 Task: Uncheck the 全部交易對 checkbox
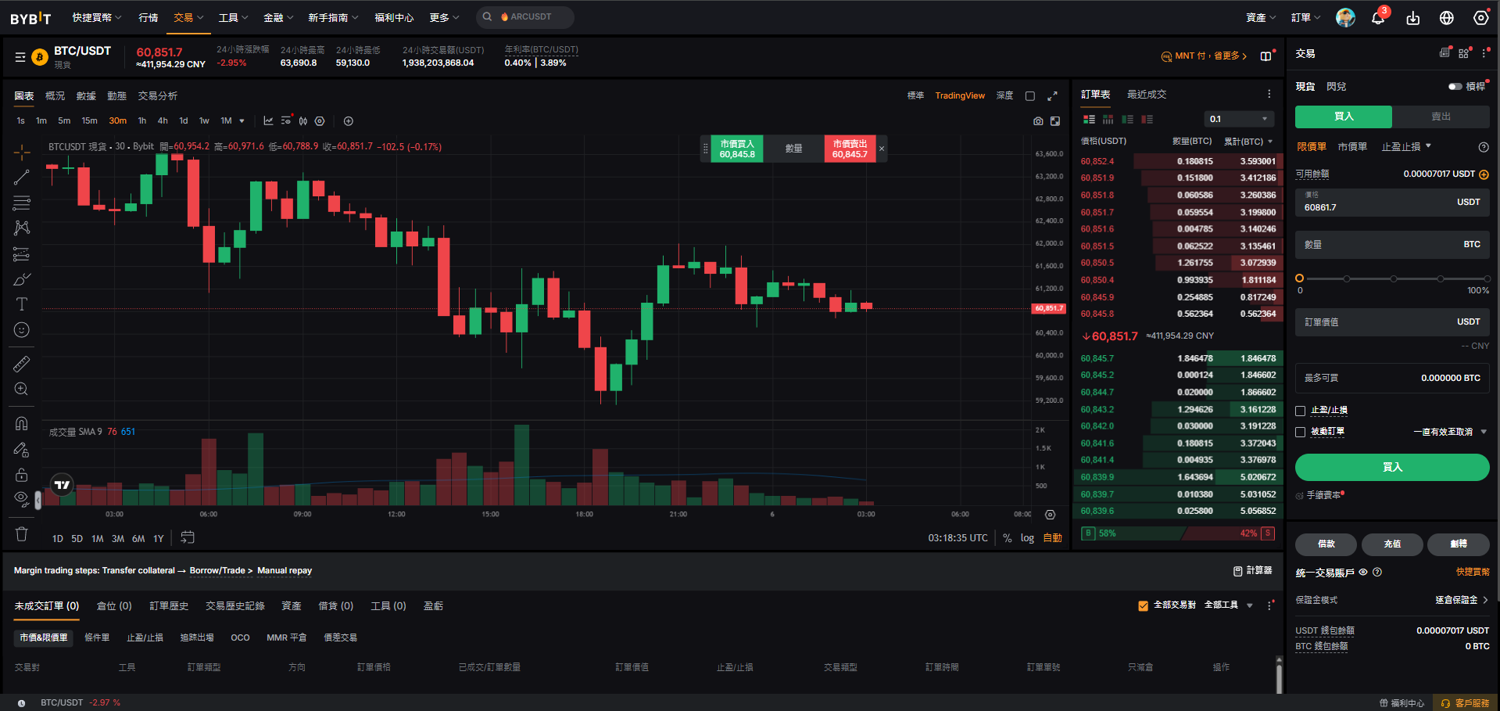1143,606
